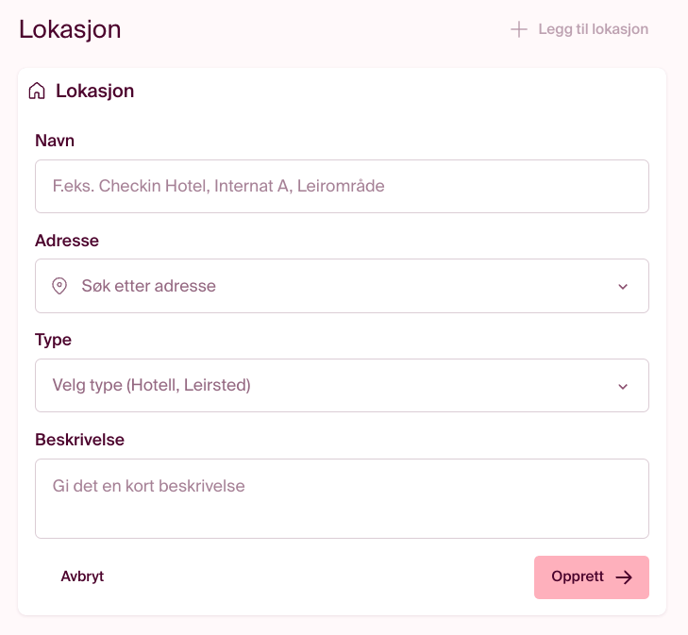The height and width of the screenshot is (635, 688).
Task: Click the arrow icon on the Opprett button
Action: [624, 577]
